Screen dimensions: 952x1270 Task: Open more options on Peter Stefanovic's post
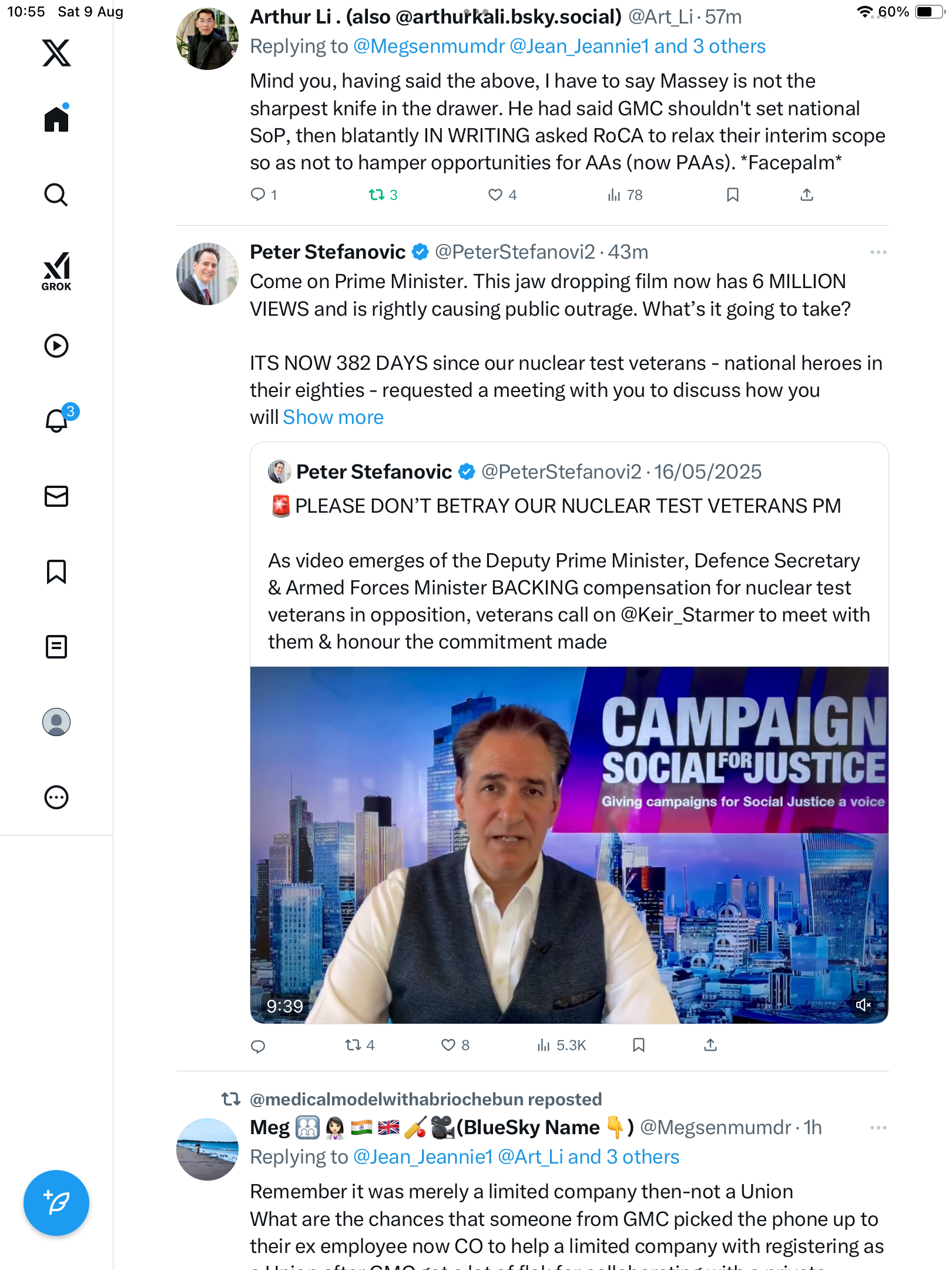click(878, 252)
